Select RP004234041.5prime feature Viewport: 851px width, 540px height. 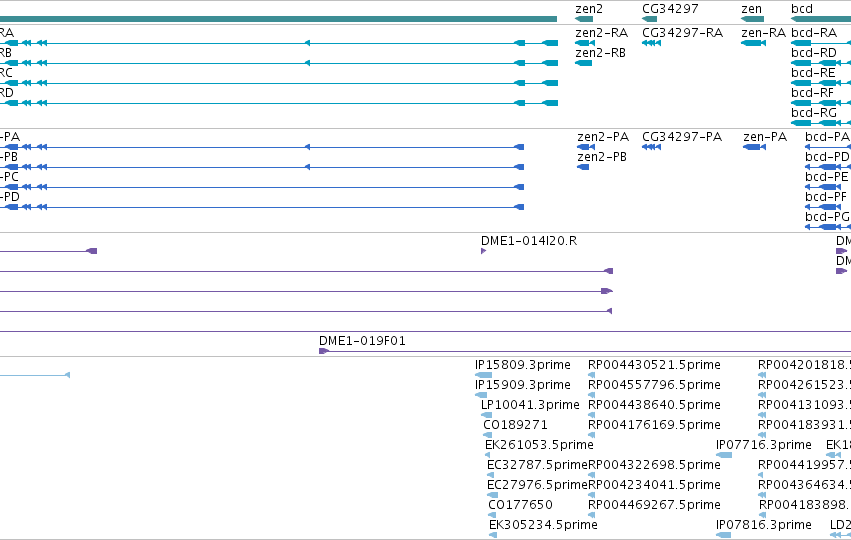pyautogui.click(x=592, y=495)
